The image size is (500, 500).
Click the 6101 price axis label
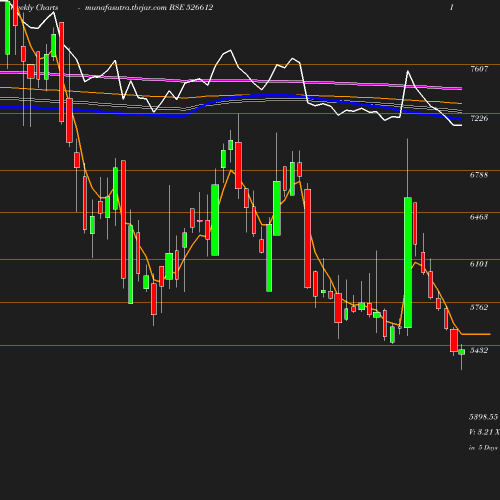point(479,264)
